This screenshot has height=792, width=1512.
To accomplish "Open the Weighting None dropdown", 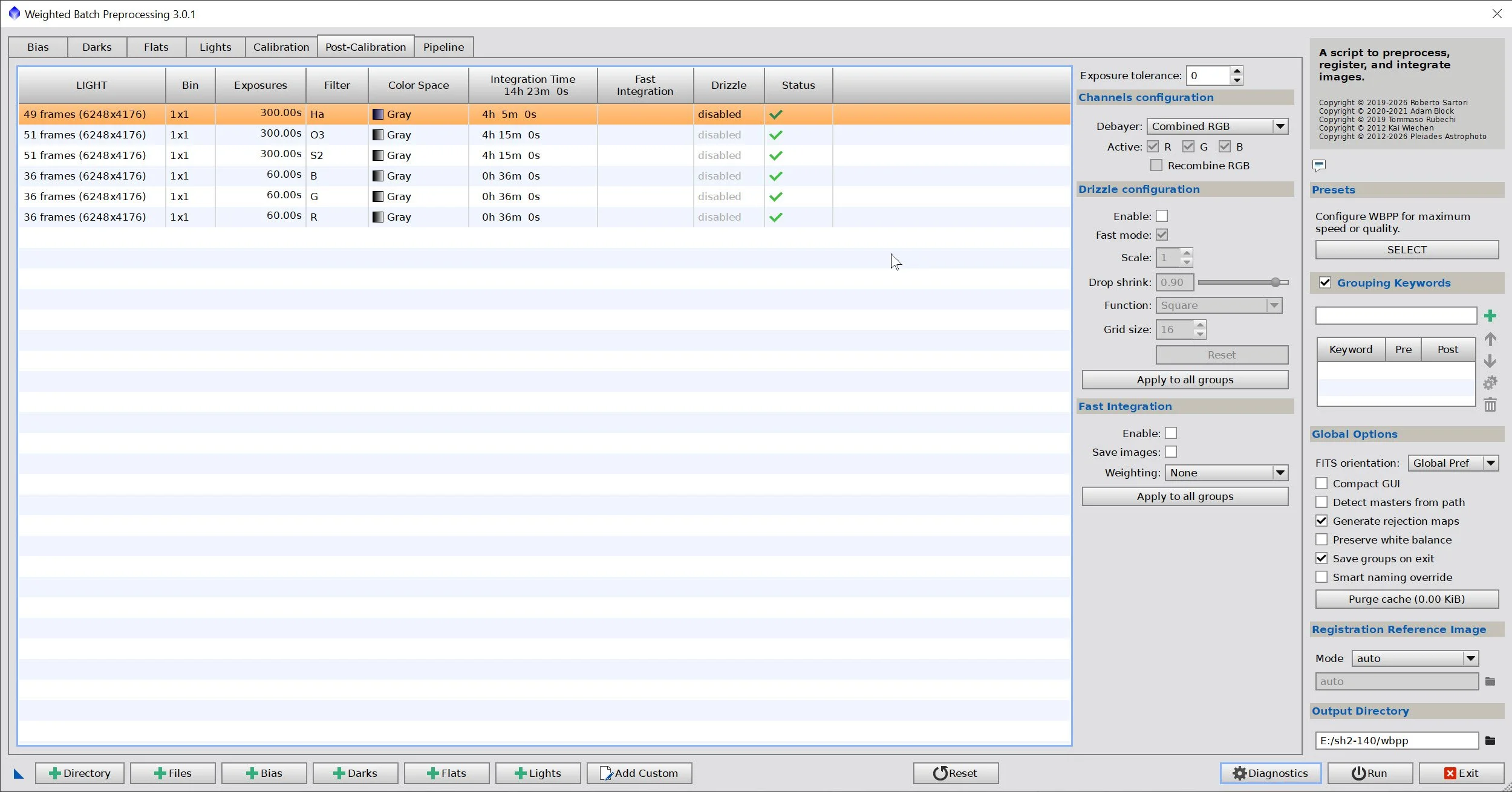I will pyautogui.click(x=1226, y=473).
